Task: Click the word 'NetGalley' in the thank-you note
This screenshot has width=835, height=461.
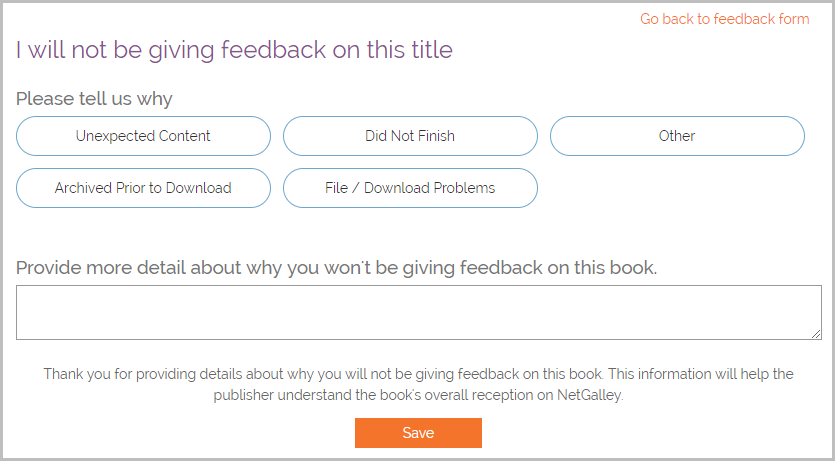Action: (x=590, y=395)
